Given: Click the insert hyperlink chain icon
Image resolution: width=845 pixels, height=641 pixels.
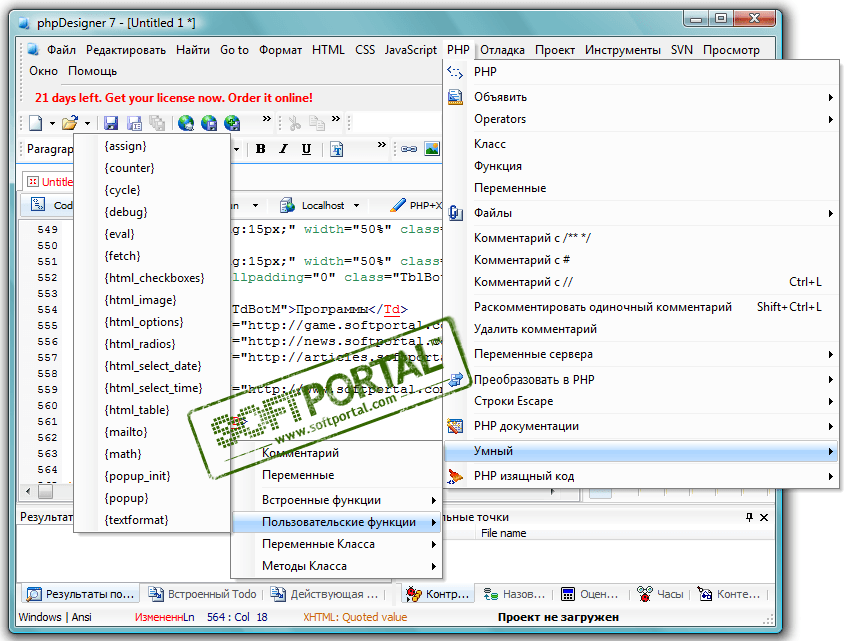Looking at the screenshot, I should click(x=409, y=149).
